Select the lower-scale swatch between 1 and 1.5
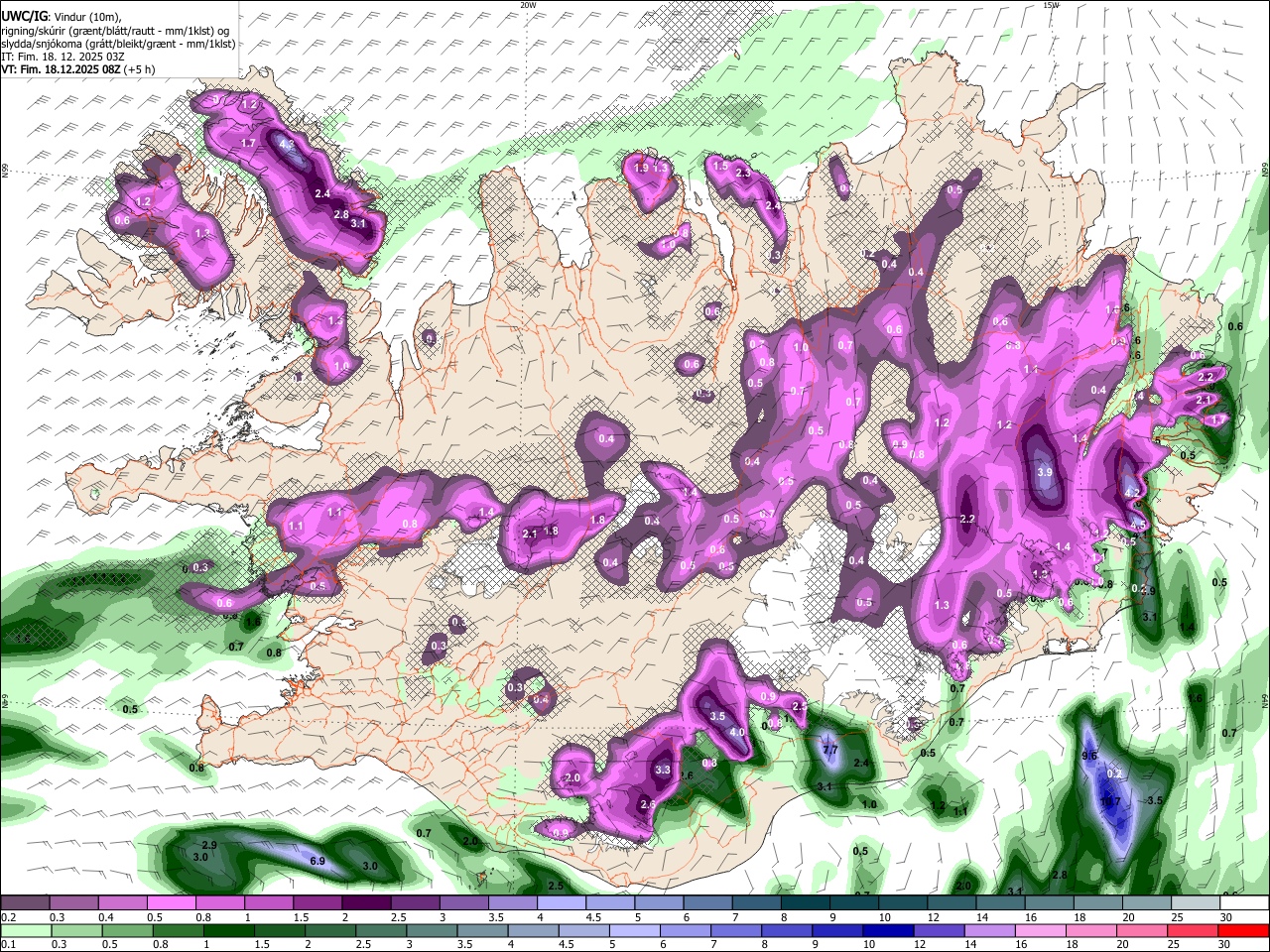 (229, 931)
